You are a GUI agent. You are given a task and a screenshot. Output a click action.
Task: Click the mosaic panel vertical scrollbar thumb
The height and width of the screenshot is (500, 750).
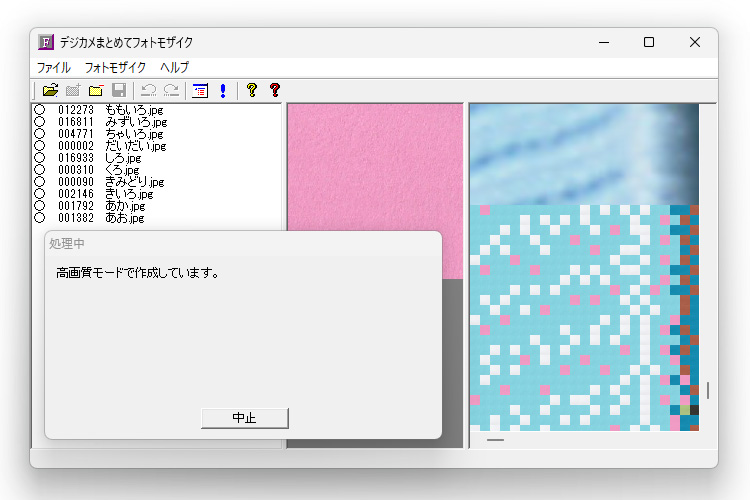click(x=708, y=390)
